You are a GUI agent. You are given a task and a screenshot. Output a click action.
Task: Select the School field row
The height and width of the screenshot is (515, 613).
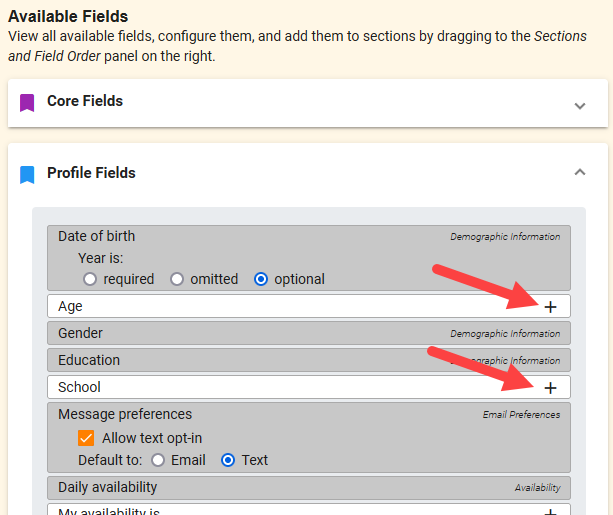coord(309,387)
